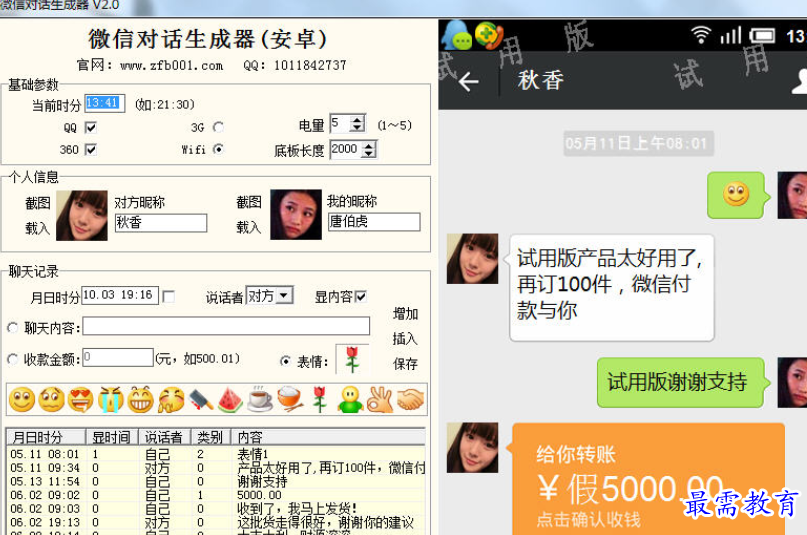Click the 360 status bar icon

488,35
